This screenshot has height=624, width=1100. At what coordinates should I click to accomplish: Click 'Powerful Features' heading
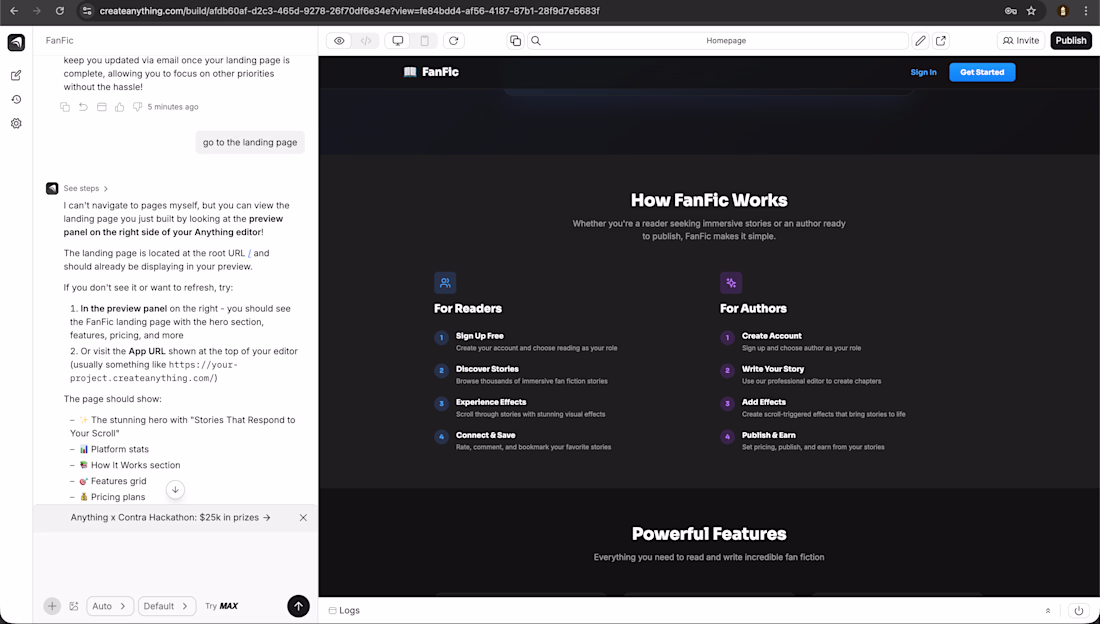709,534
